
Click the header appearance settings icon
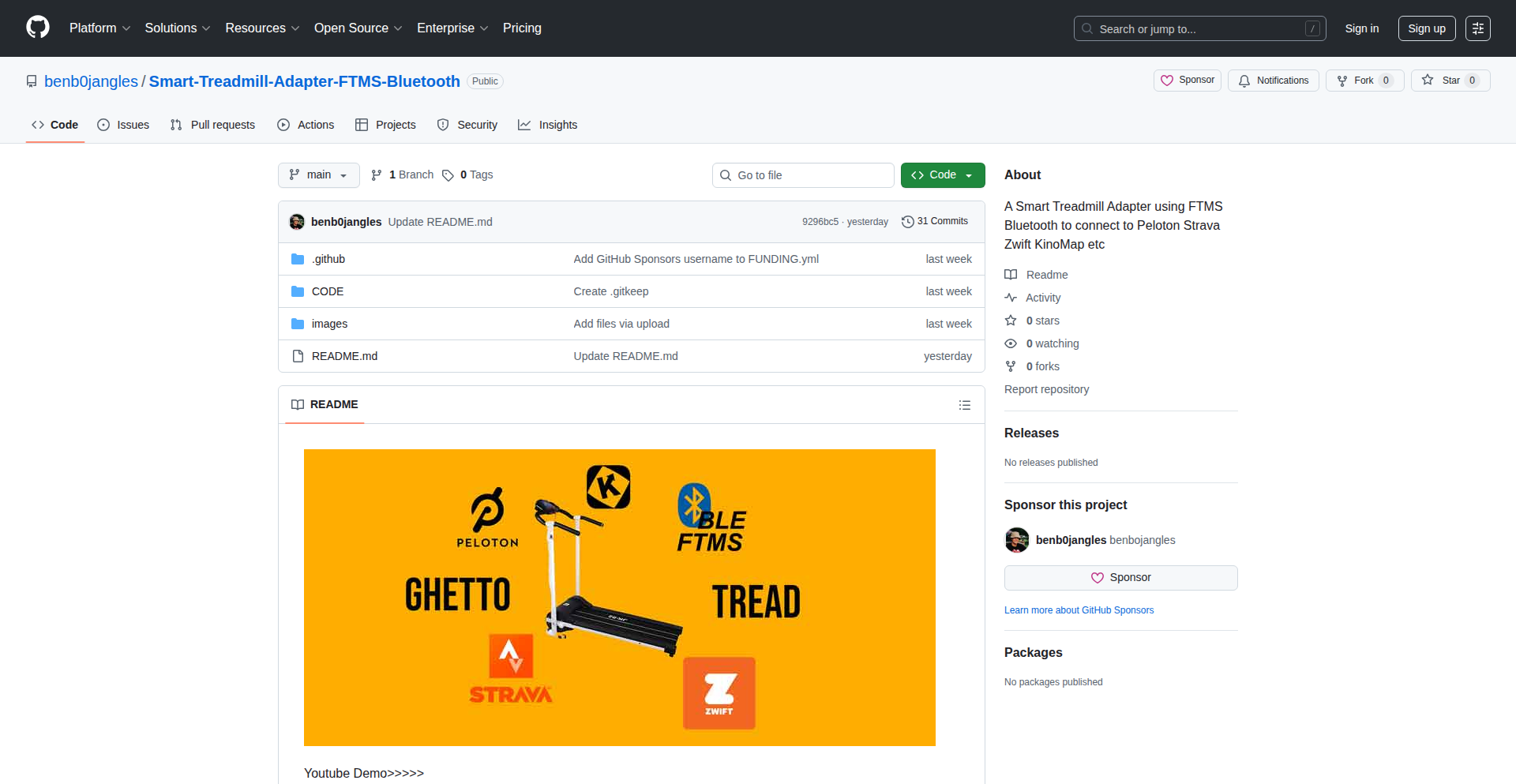1477,28
